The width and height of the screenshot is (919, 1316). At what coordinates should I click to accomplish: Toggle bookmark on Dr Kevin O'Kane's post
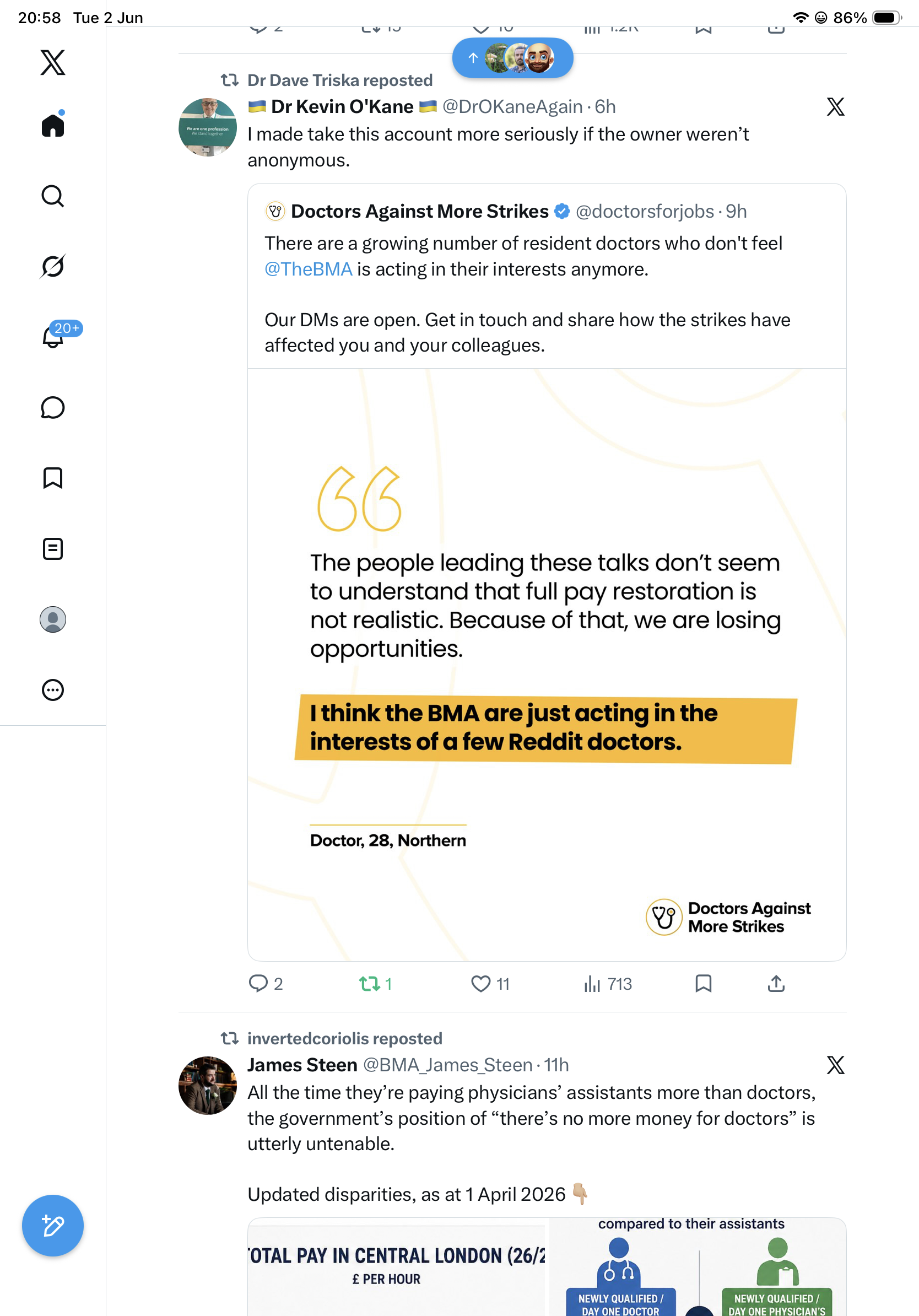[703, 984]
